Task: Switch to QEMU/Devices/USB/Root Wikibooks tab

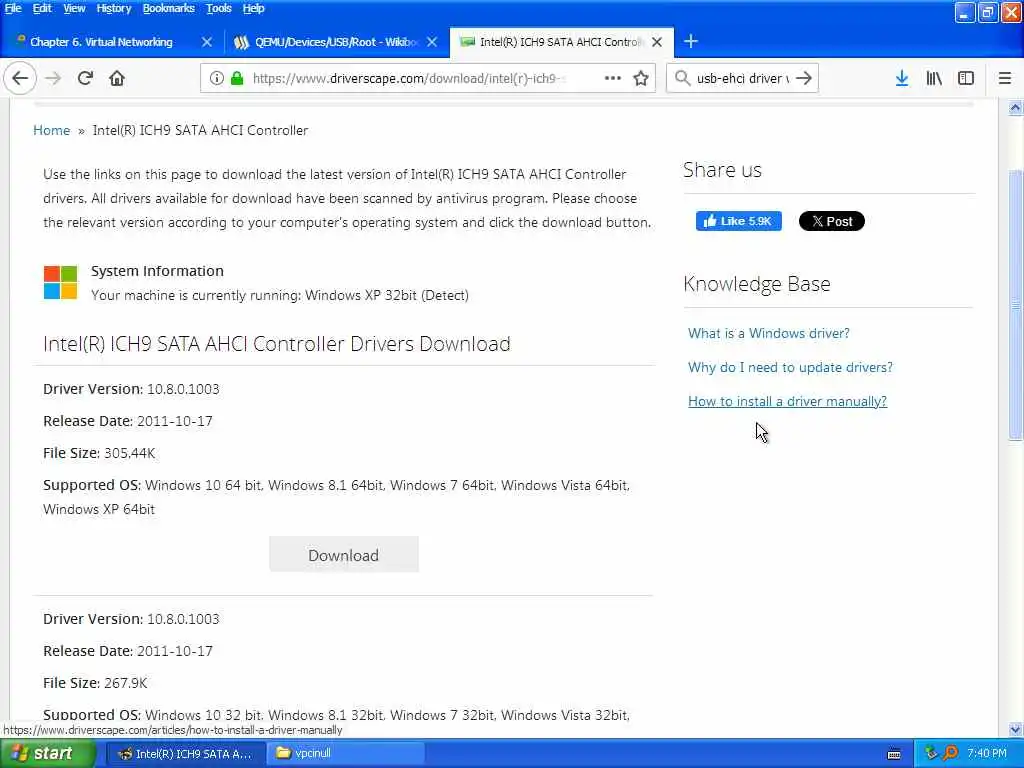Action: click(336, 42)
